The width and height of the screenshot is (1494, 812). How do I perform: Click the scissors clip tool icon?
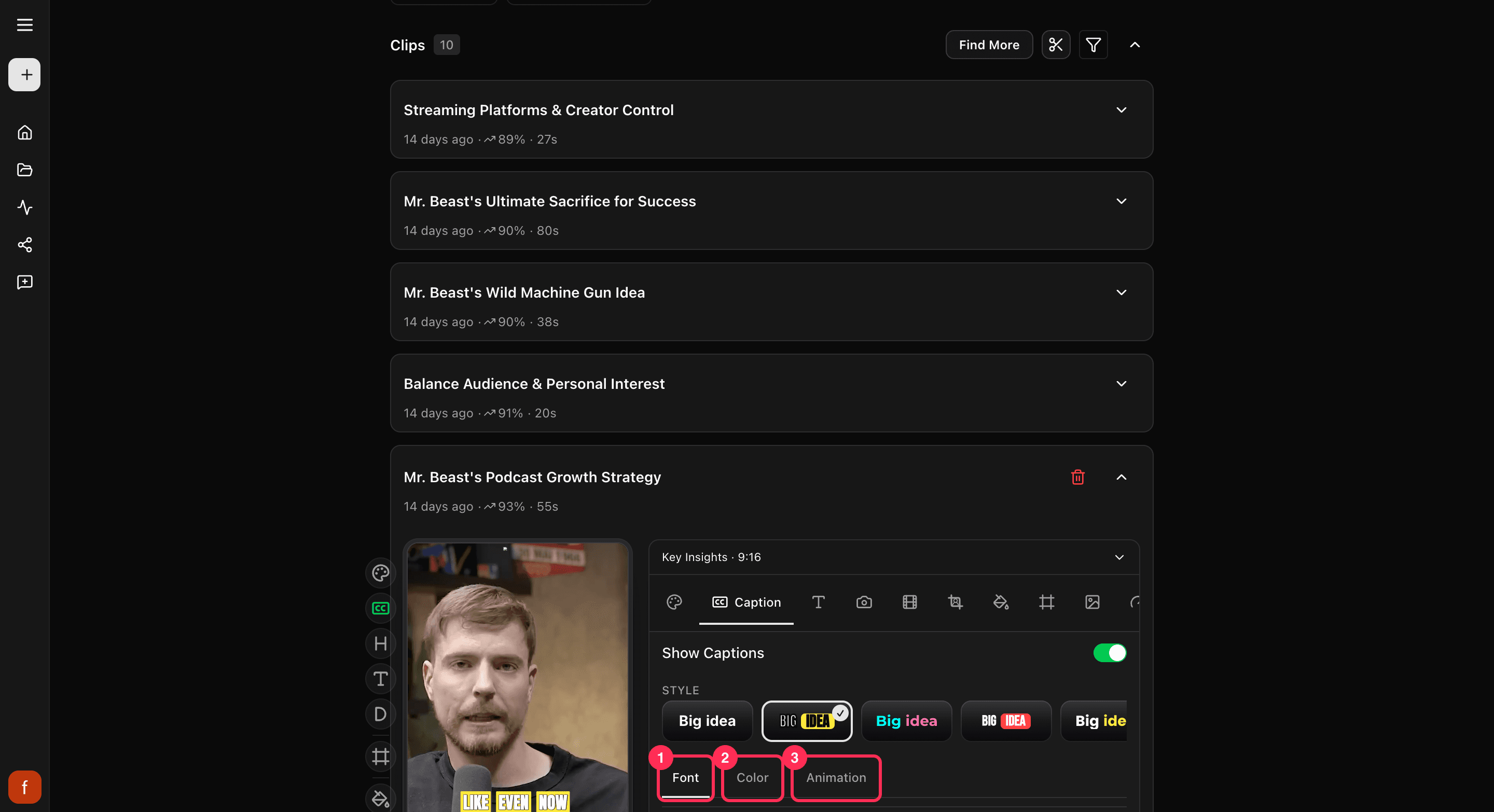pyautogui.click(x=1056, y=45)
